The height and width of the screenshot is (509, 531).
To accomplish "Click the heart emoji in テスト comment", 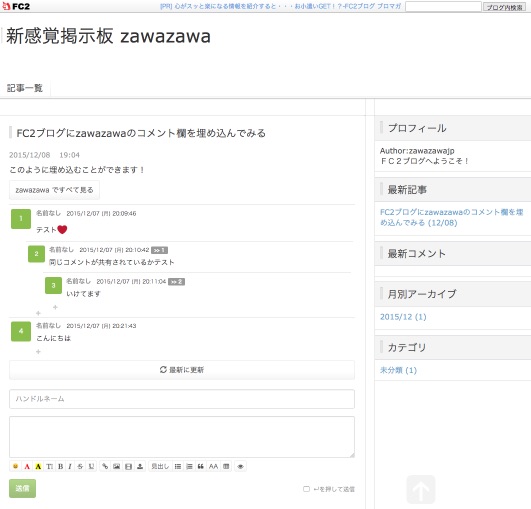I will [62, 230].
